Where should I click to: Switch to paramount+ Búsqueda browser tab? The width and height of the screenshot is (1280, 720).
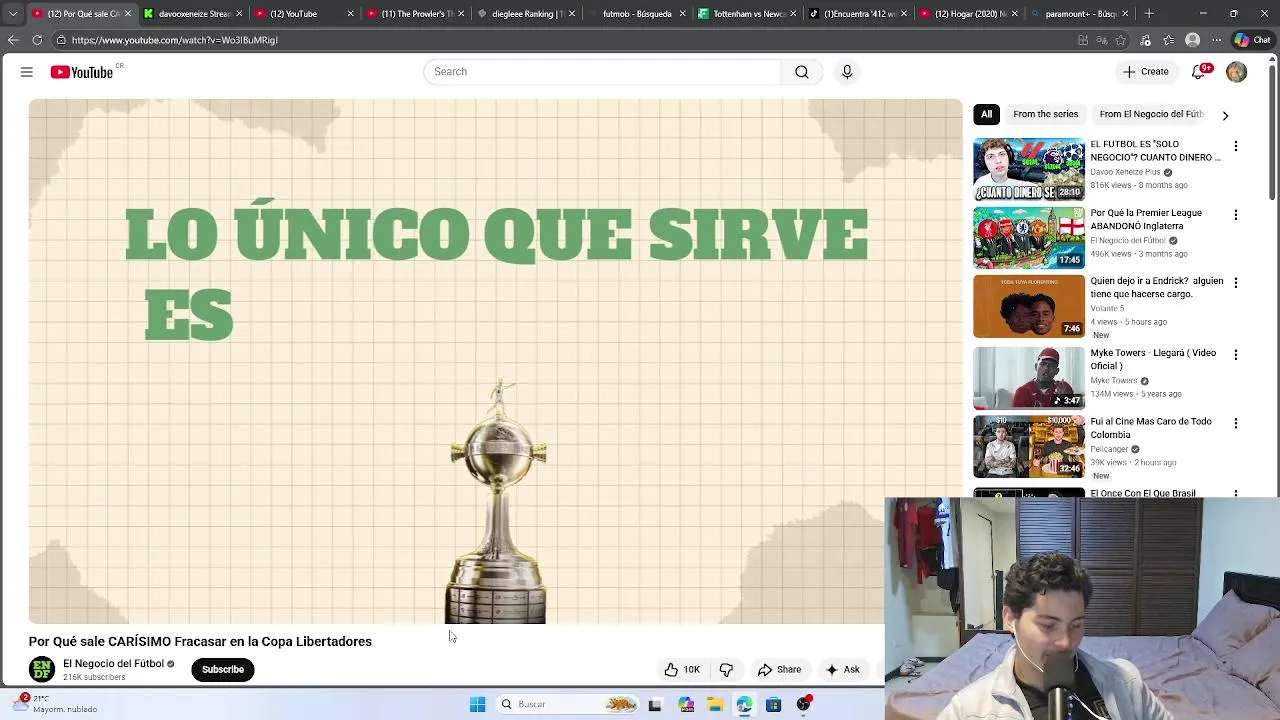coord(1078,14)
